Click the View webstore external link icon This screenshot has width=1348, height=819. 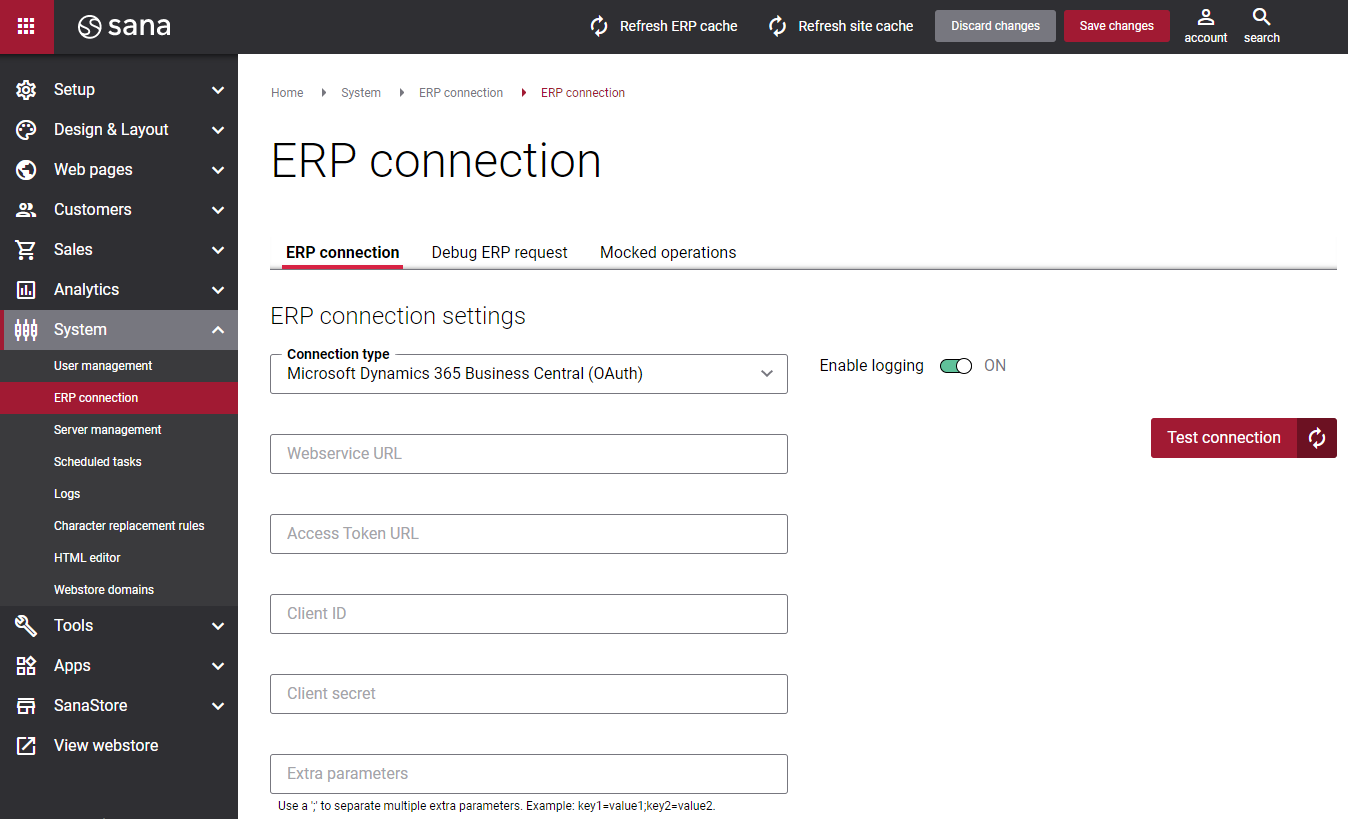[26, 746]
